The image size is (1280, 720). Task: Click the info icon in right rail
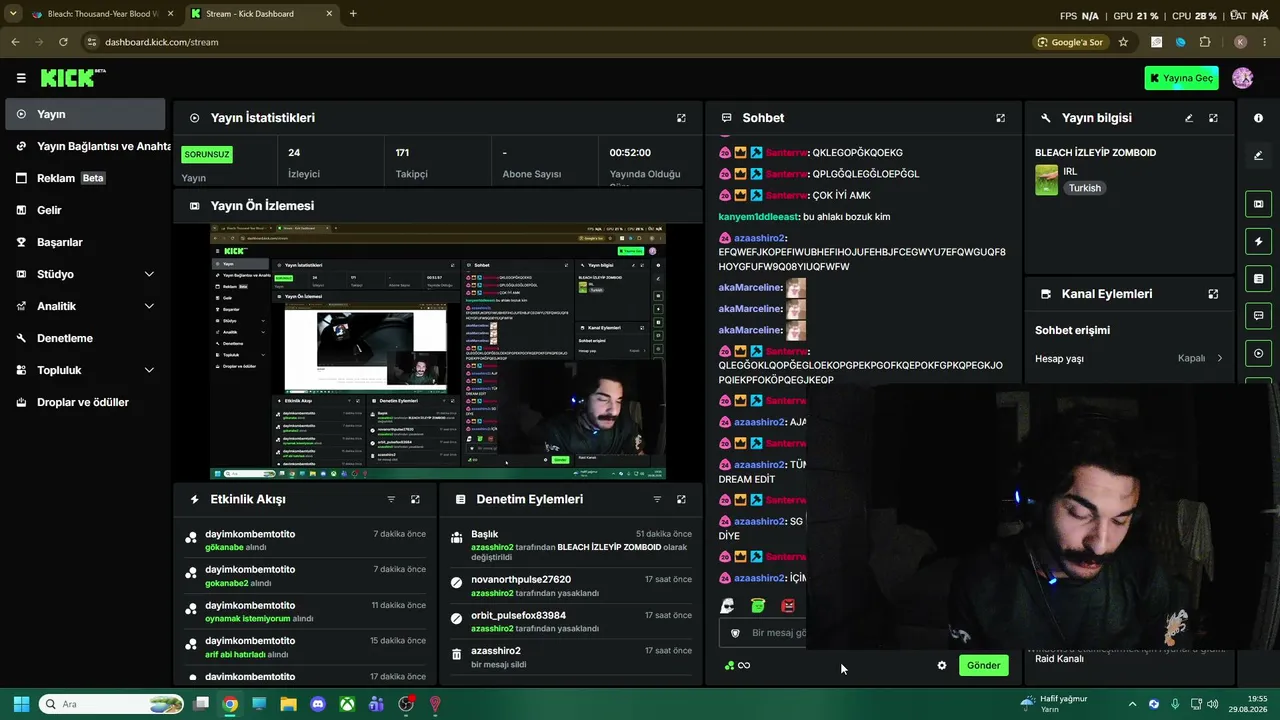click(1258, 118)
